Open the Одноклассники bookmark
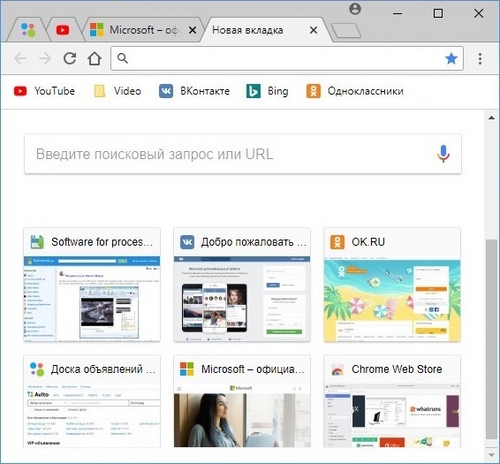The image size is (500, 464). (355, 91)
